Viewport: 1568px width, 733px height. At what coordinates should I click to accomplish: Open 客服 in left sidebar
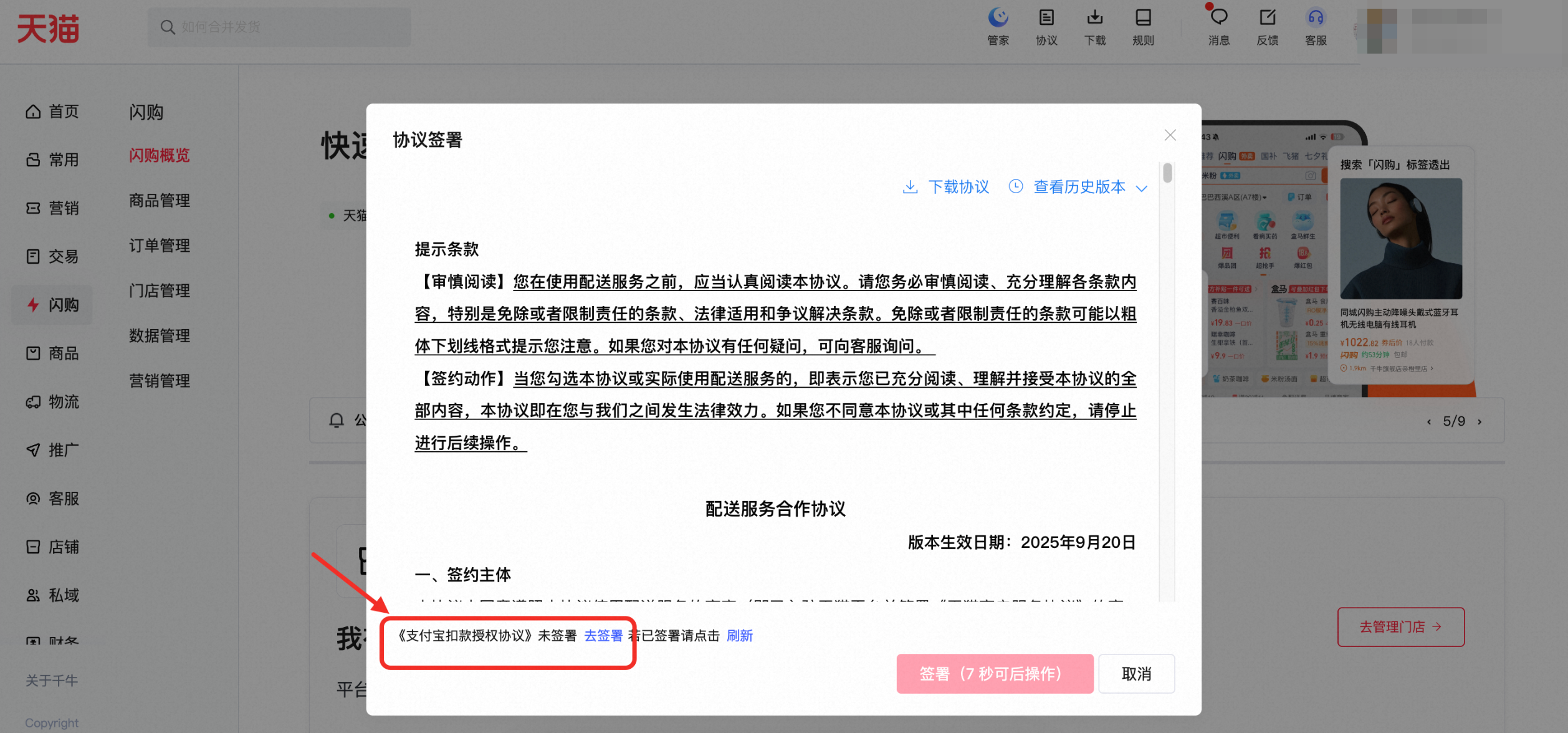pyautogui.click(x=52, y=499)
